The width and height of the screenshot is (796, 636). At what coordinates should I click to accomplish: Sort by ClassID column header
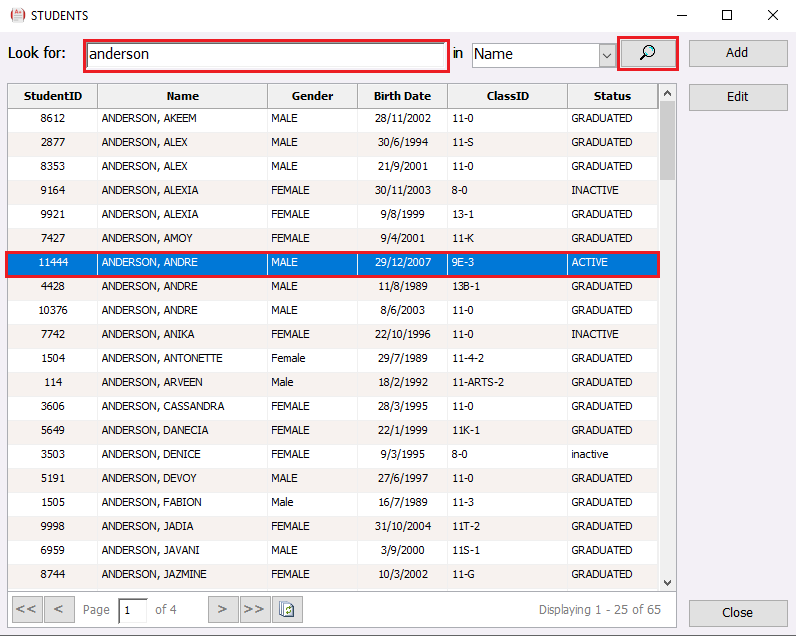click(508, 96)
